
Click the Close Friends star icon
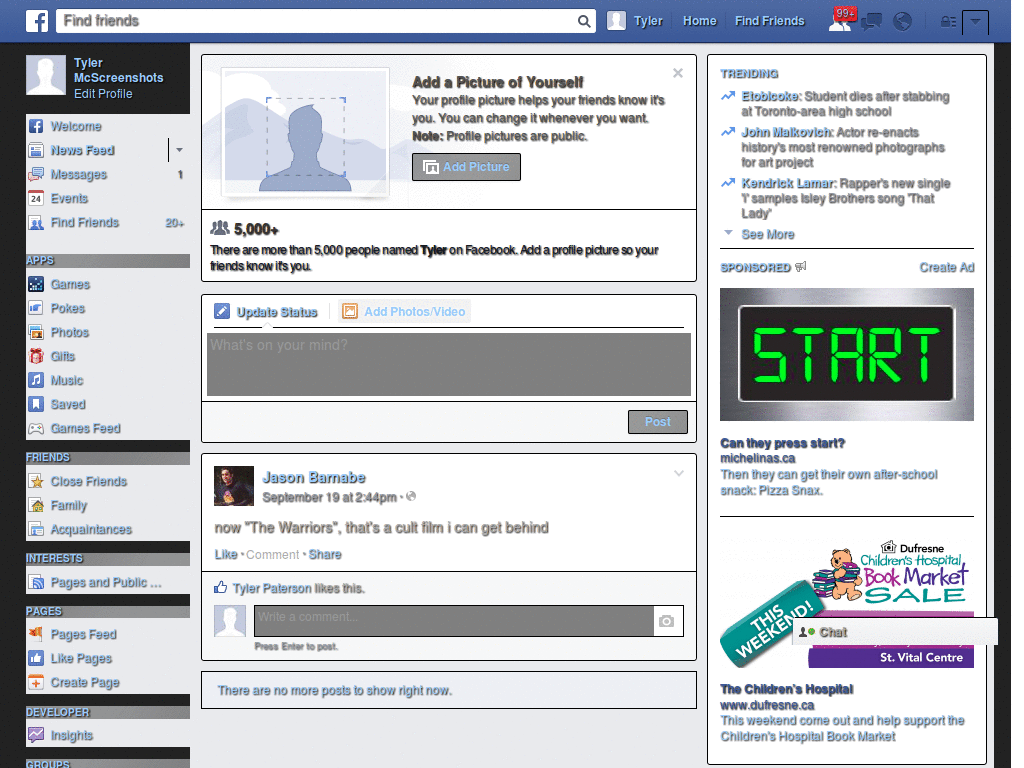[x=36, y=481]
